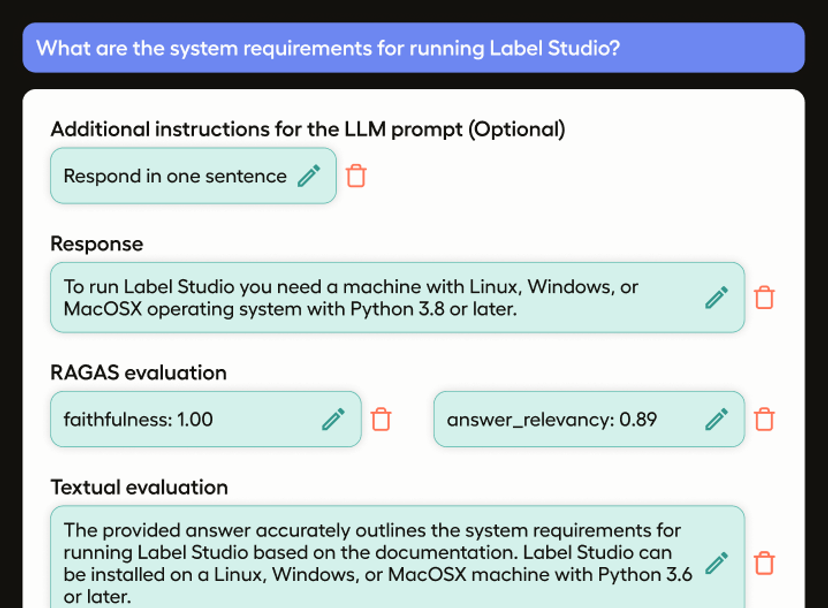Edit the textual evaluation text
828x608 pixels.
(x=717, y=563)
